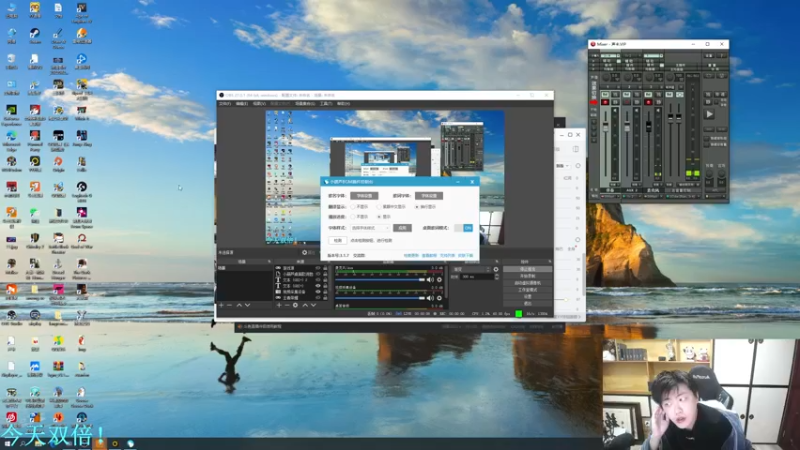This screenshot has width=800, height=450.
Task: Open Origin desktop shortcut
Action: (x=58, y=165)
